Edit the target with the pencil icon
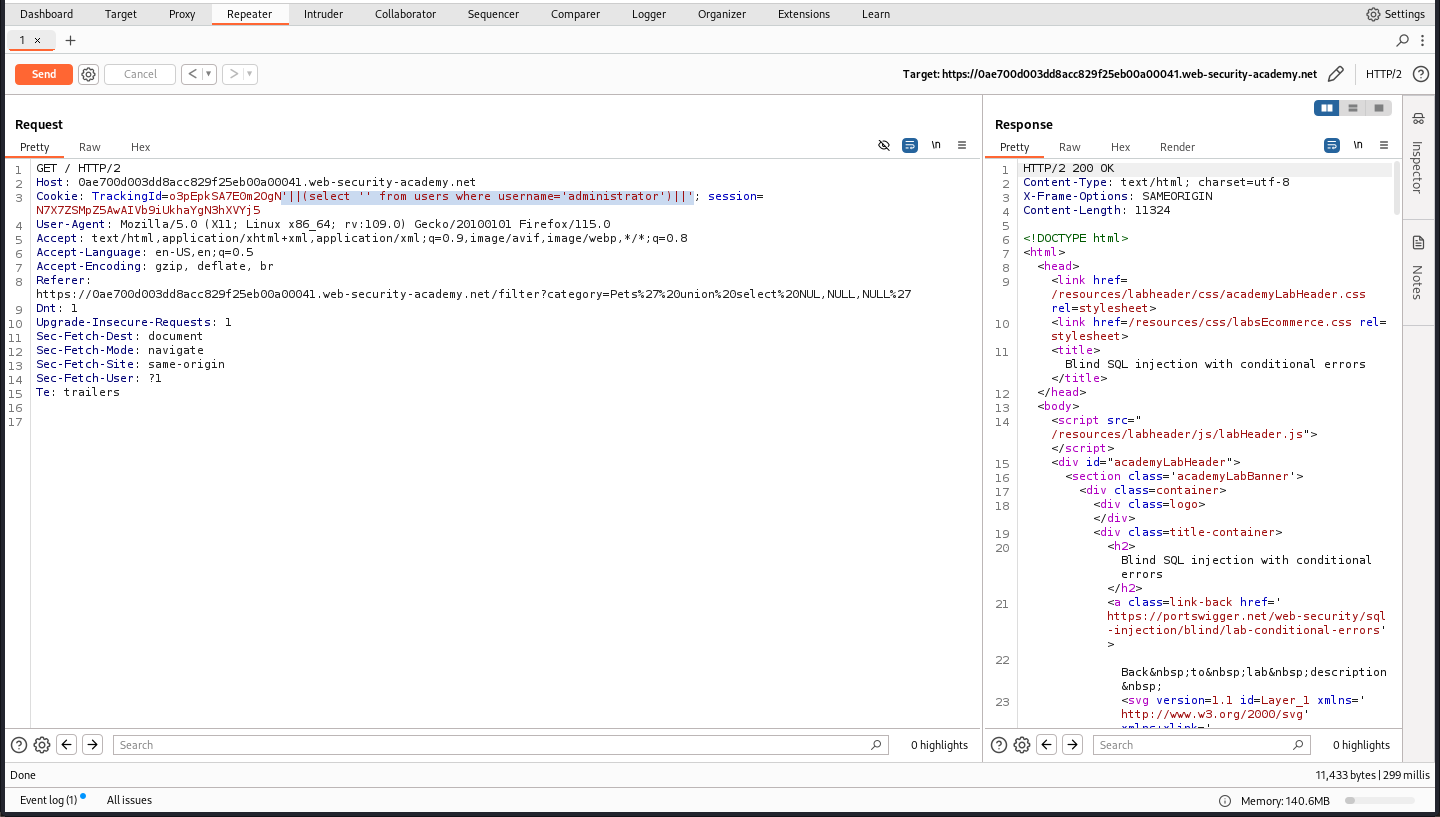Viewport: 1440px width, 817px height. click(1335, 74)
